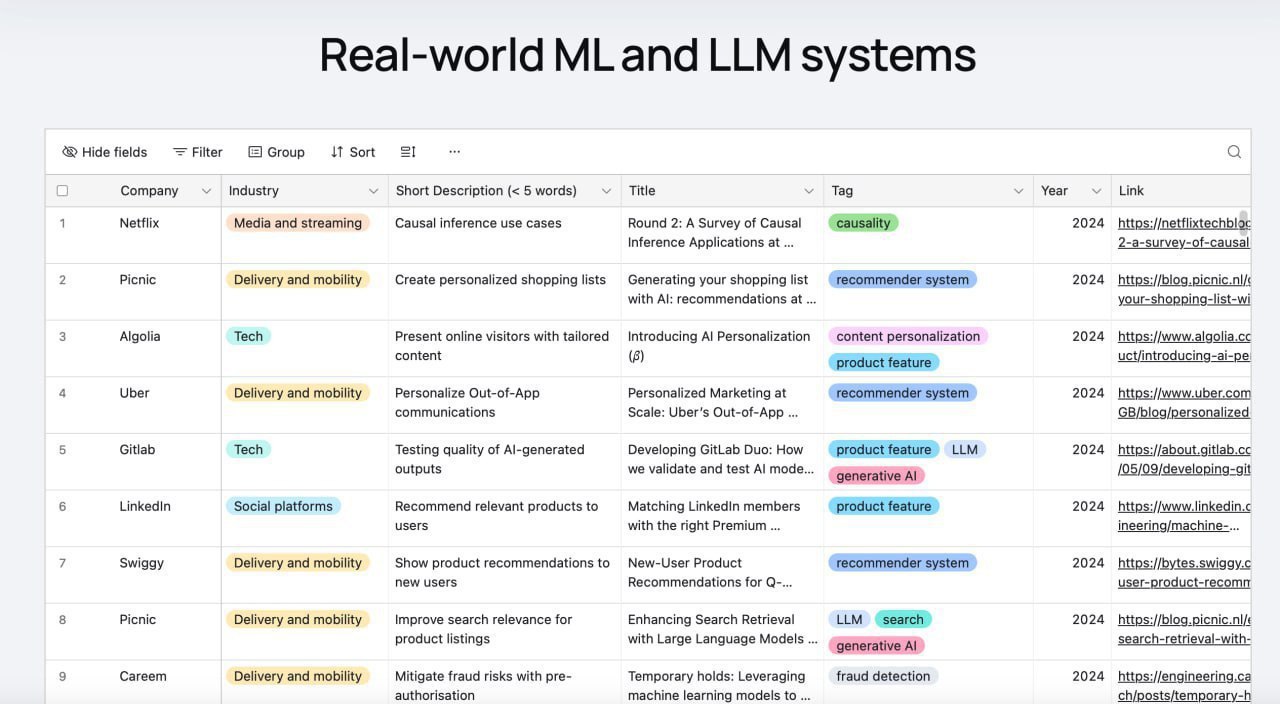Open the Filter options
Image resolution: width=1280 pixels, height=704 pixels.
197,152
